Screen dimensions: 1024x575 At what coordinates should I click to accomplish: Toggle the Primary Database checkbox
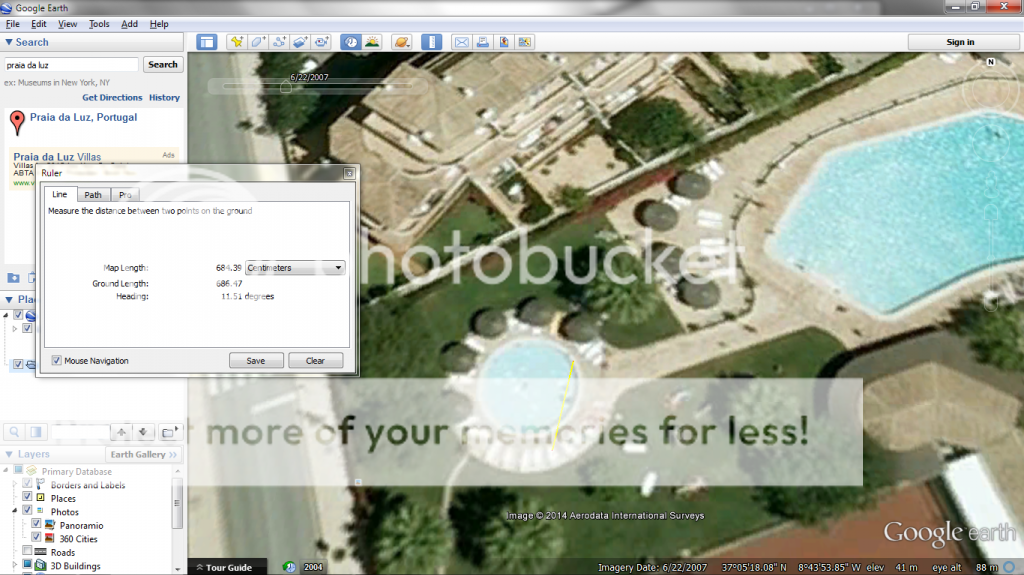click(x=18, y=470)
